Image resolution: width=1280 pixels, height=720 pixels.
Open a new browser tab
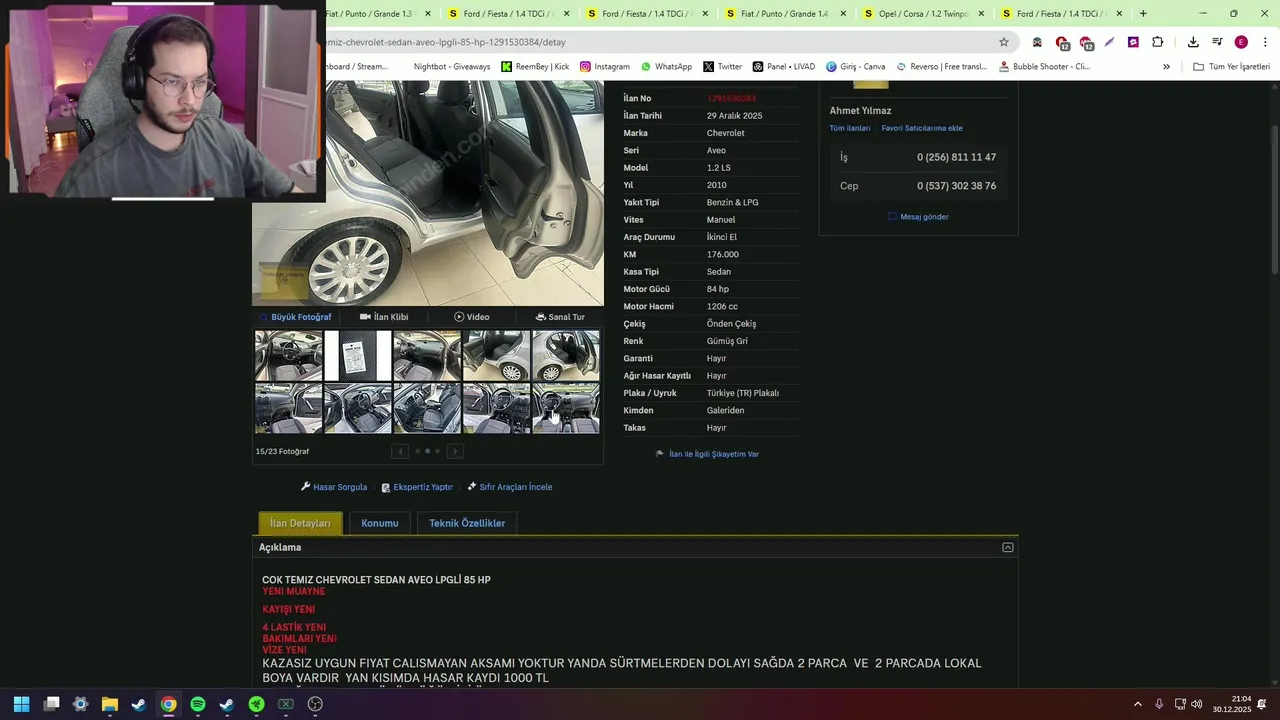1143,14
